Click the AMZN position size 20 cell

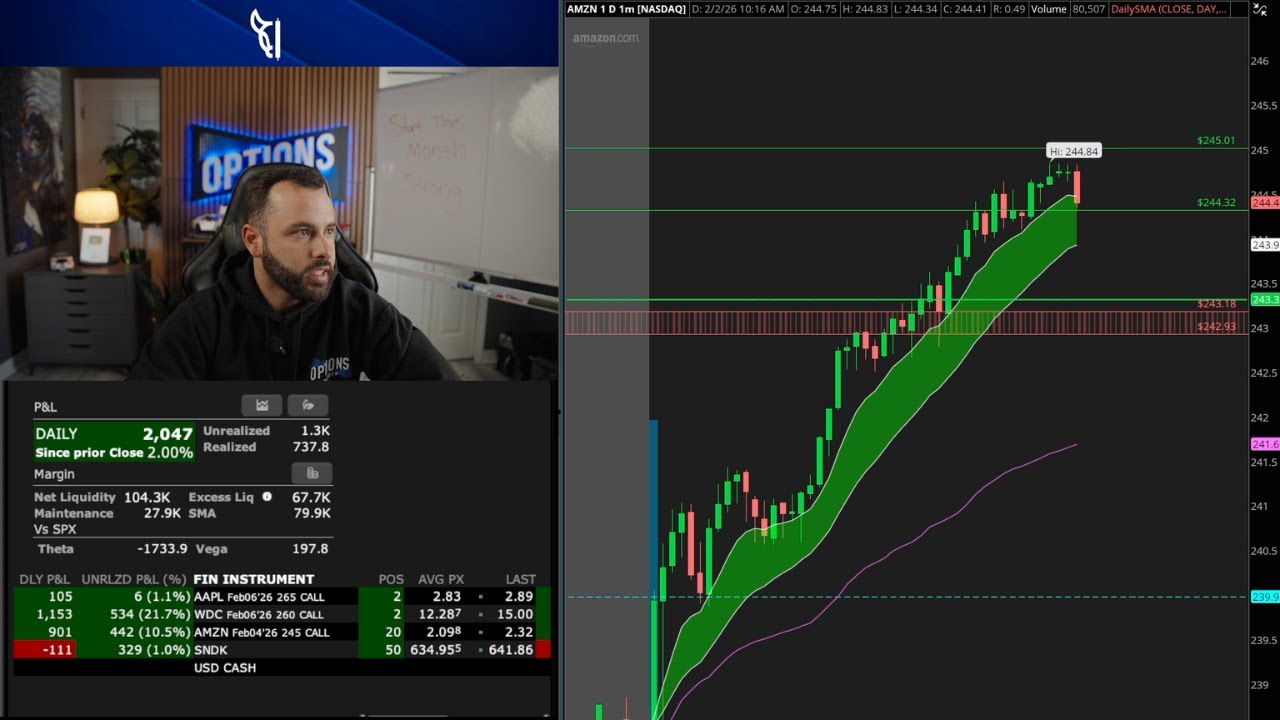[393, 632]
